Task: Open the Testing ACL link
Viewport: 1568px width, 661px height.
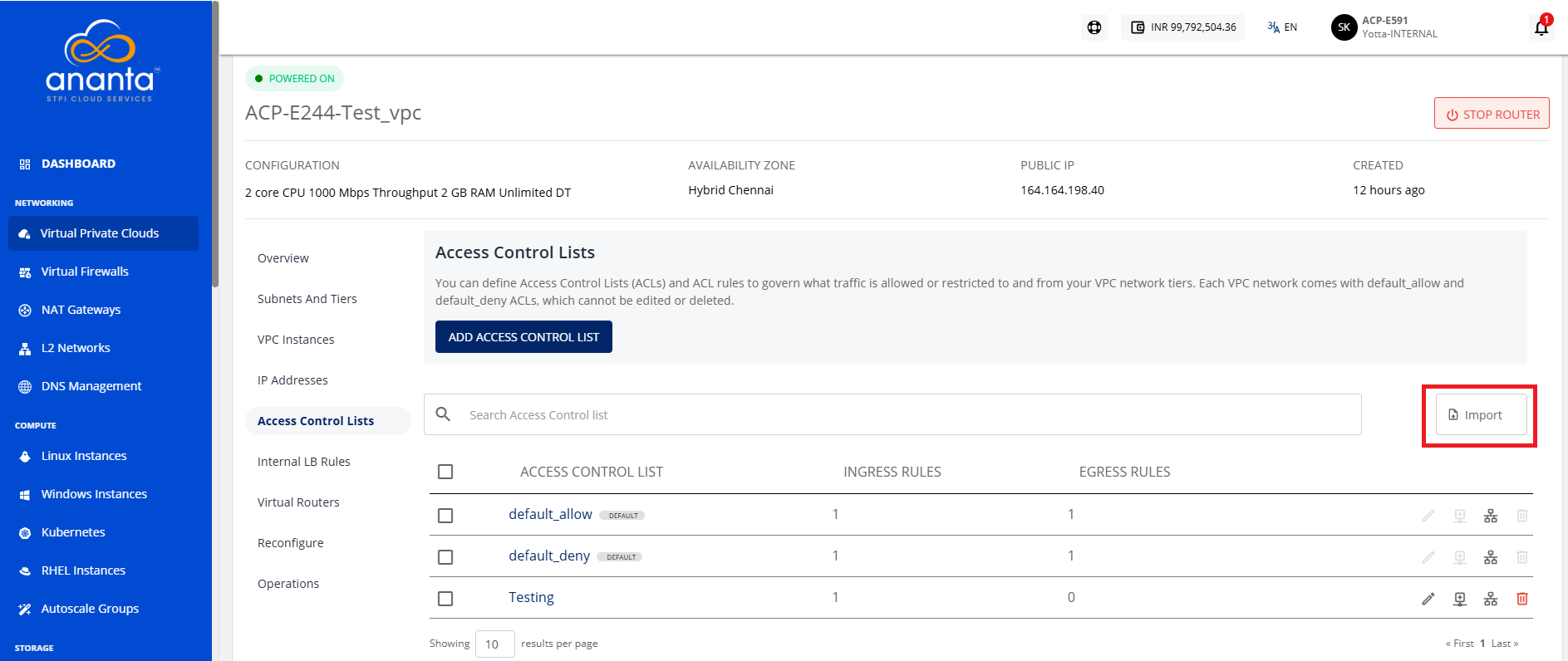Action: point(531,598)
